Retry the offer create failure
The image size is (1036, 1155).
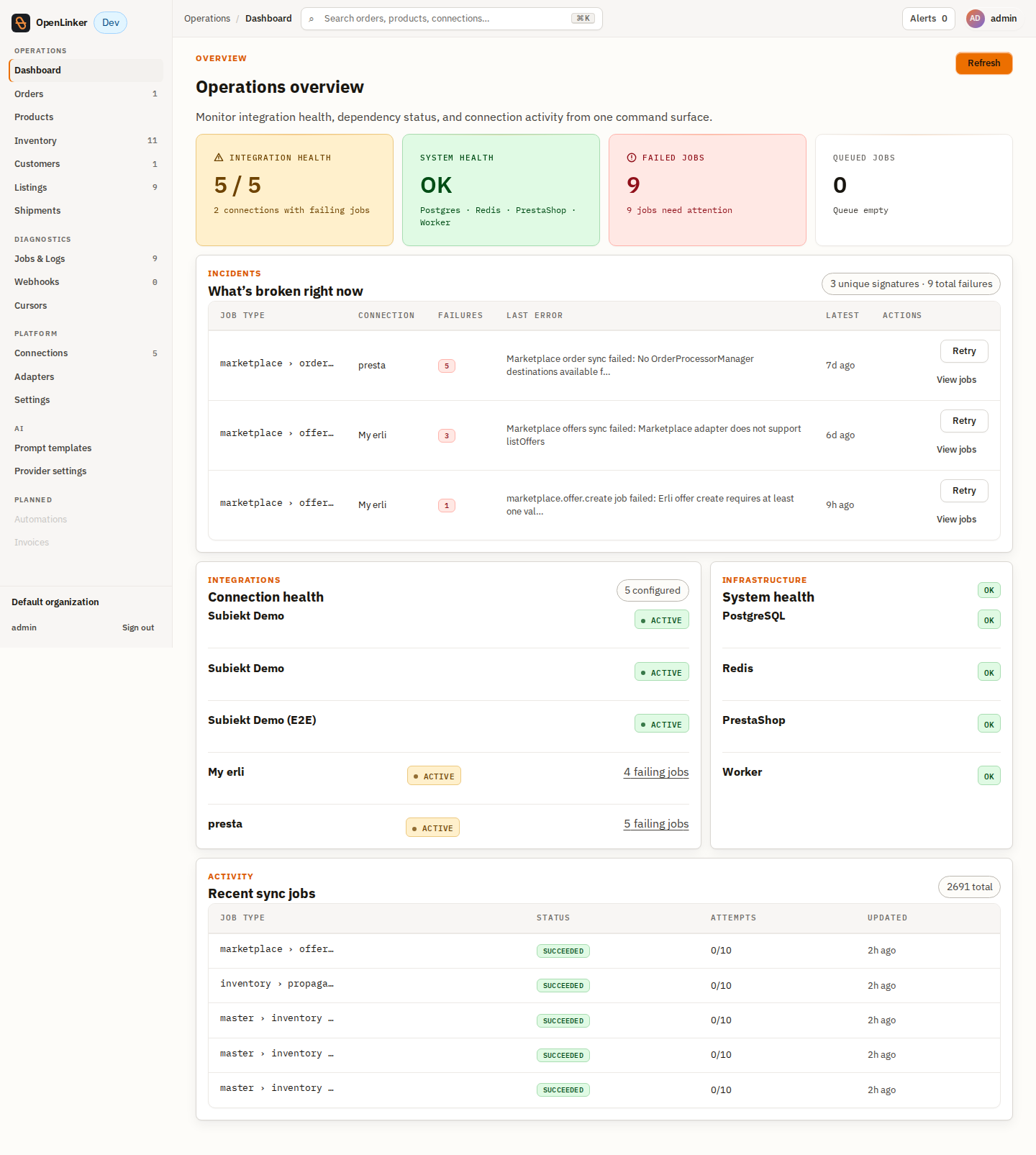964,491
